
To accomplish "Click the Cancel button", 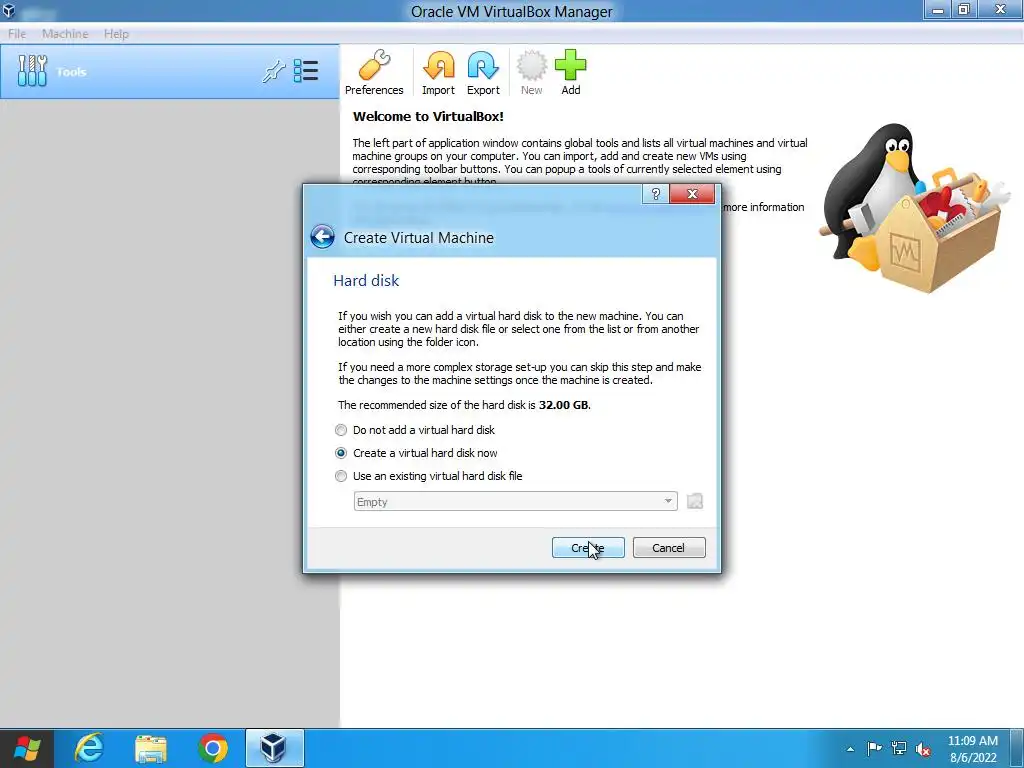I will tap(669, 548).
